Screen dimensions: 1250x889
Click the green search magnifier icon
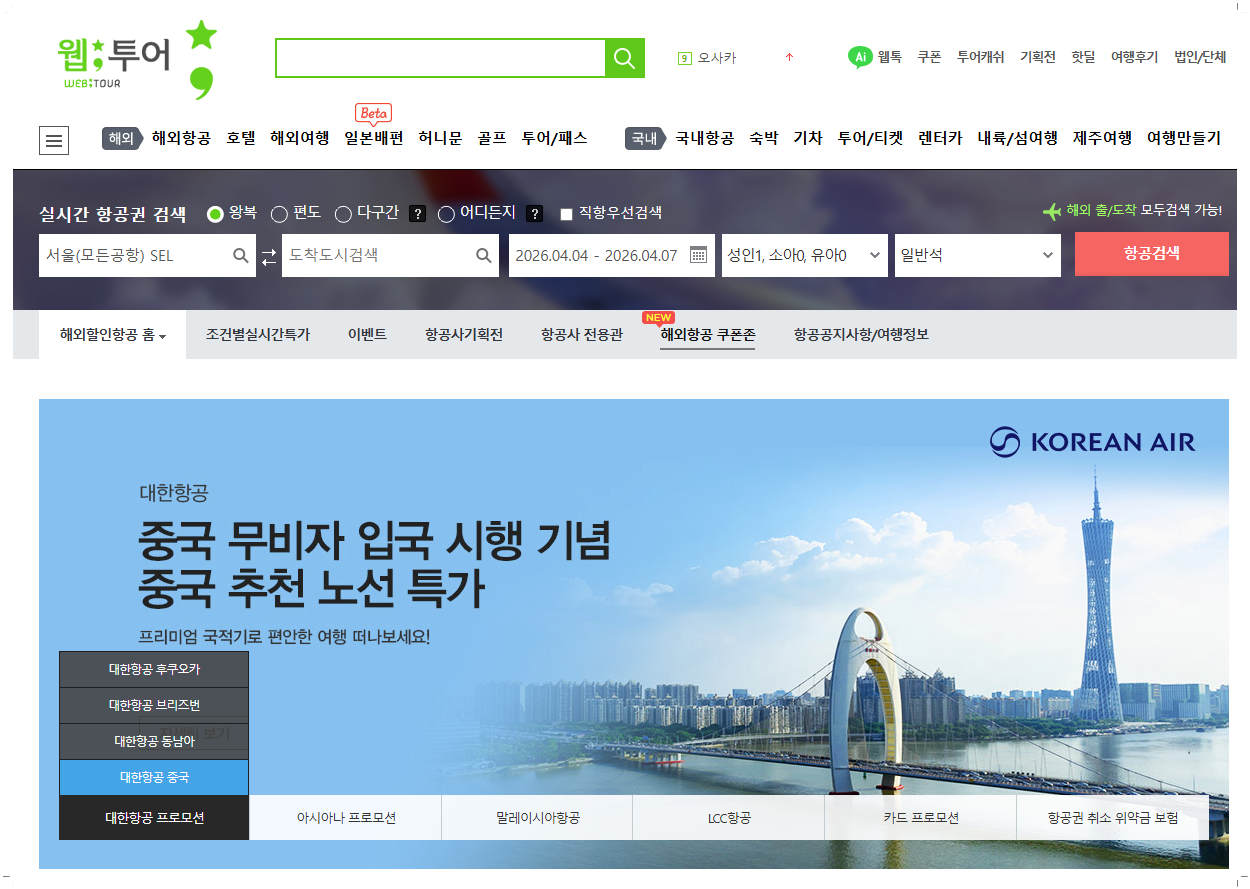point(625,58)
